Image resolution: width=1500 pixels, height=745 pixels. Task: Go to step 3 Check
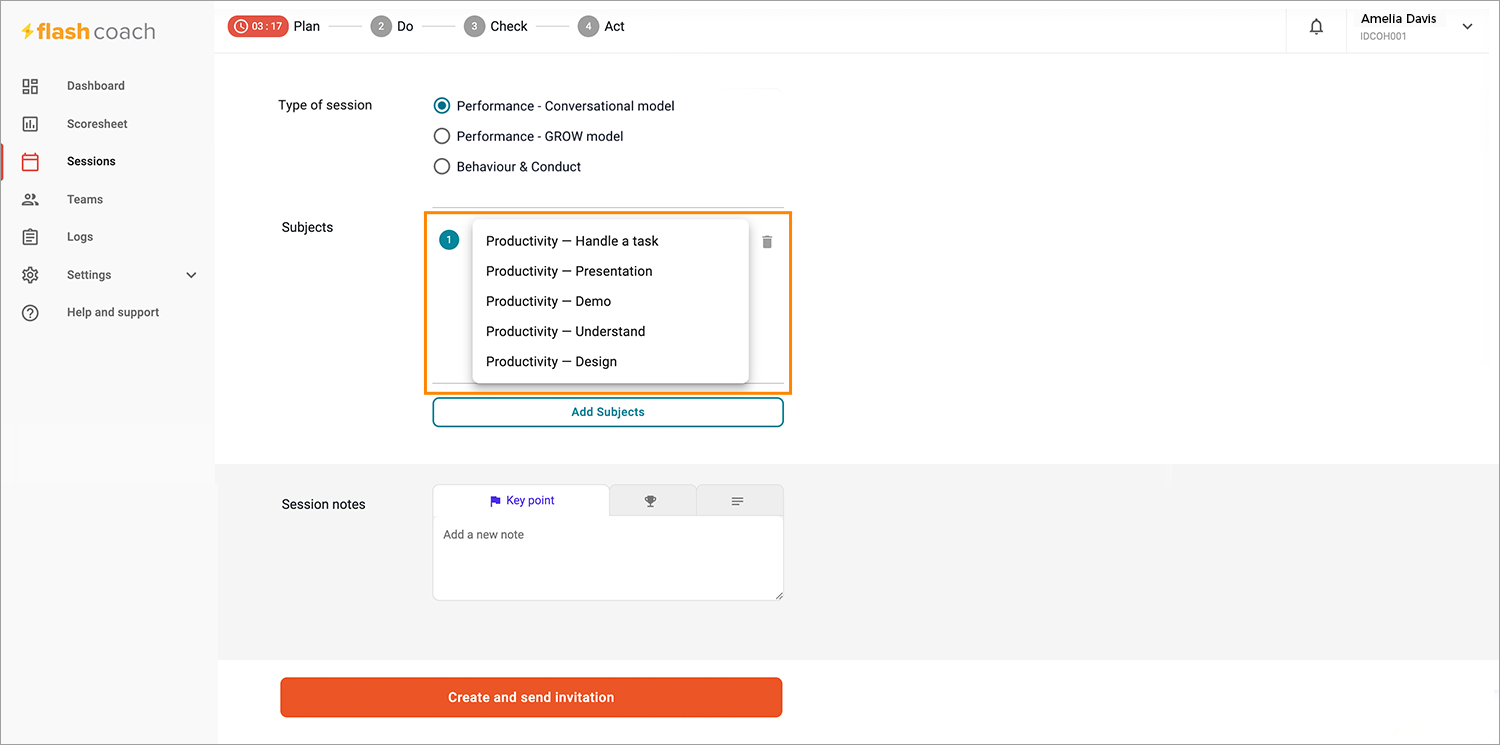point(496,26)
